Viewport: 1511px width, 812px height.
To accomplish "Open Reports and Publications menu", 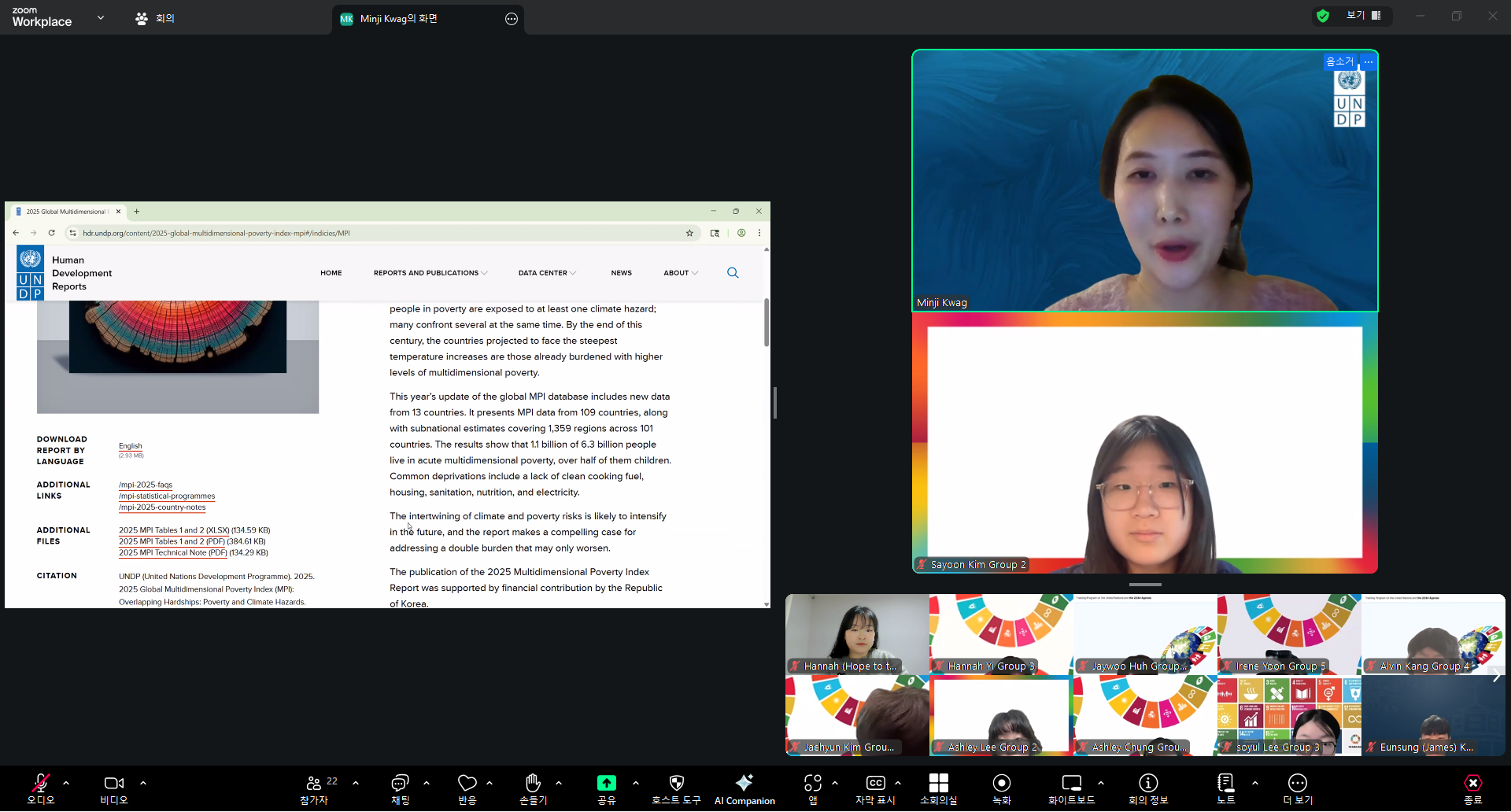I will pyautogui.click(x=430, y=273).
